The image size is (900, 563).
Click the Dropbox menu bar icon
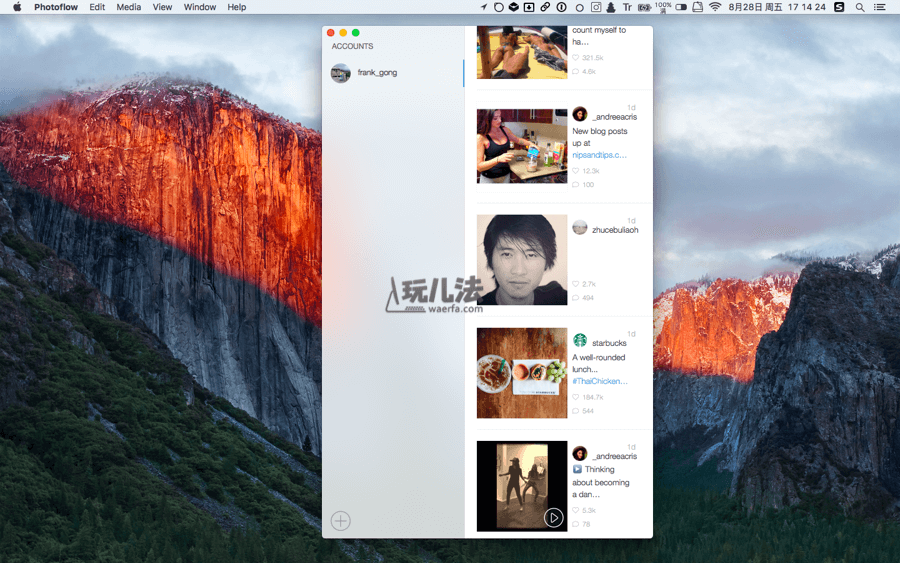[514, 7]
